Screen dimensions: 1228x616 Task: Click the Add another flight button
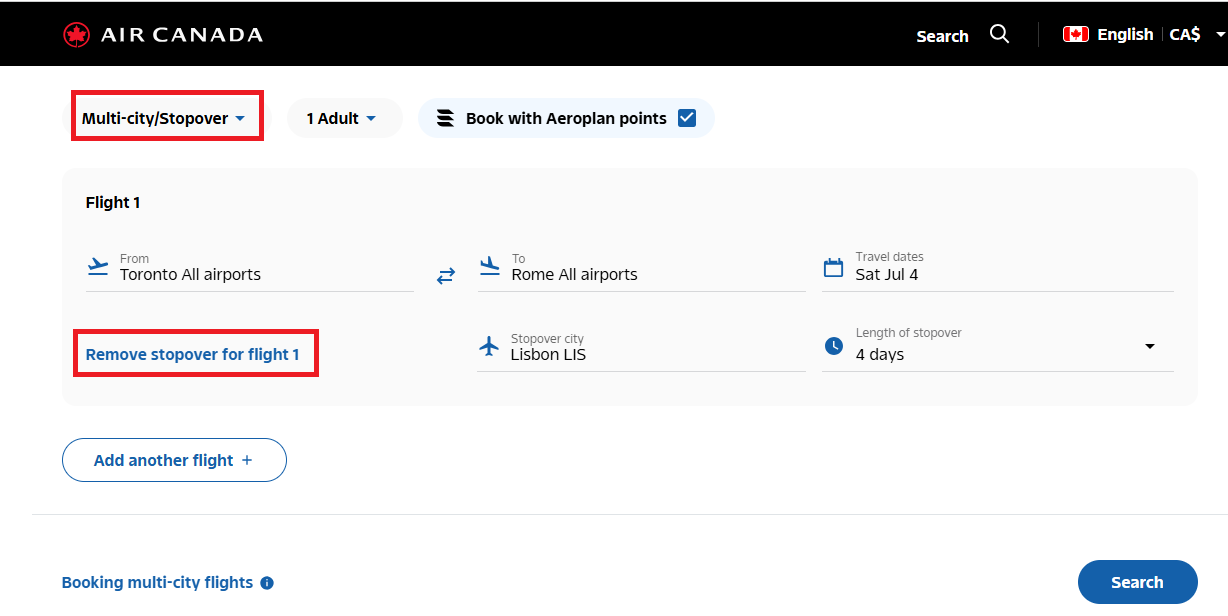pos(174,459)
